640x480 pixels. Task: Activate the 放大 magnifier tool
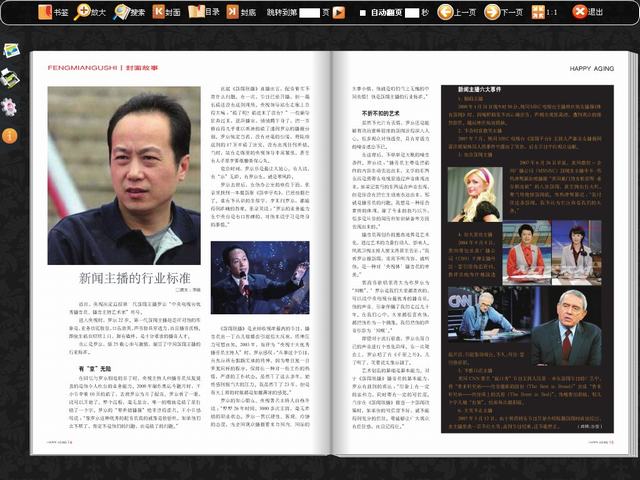(90, 12)
